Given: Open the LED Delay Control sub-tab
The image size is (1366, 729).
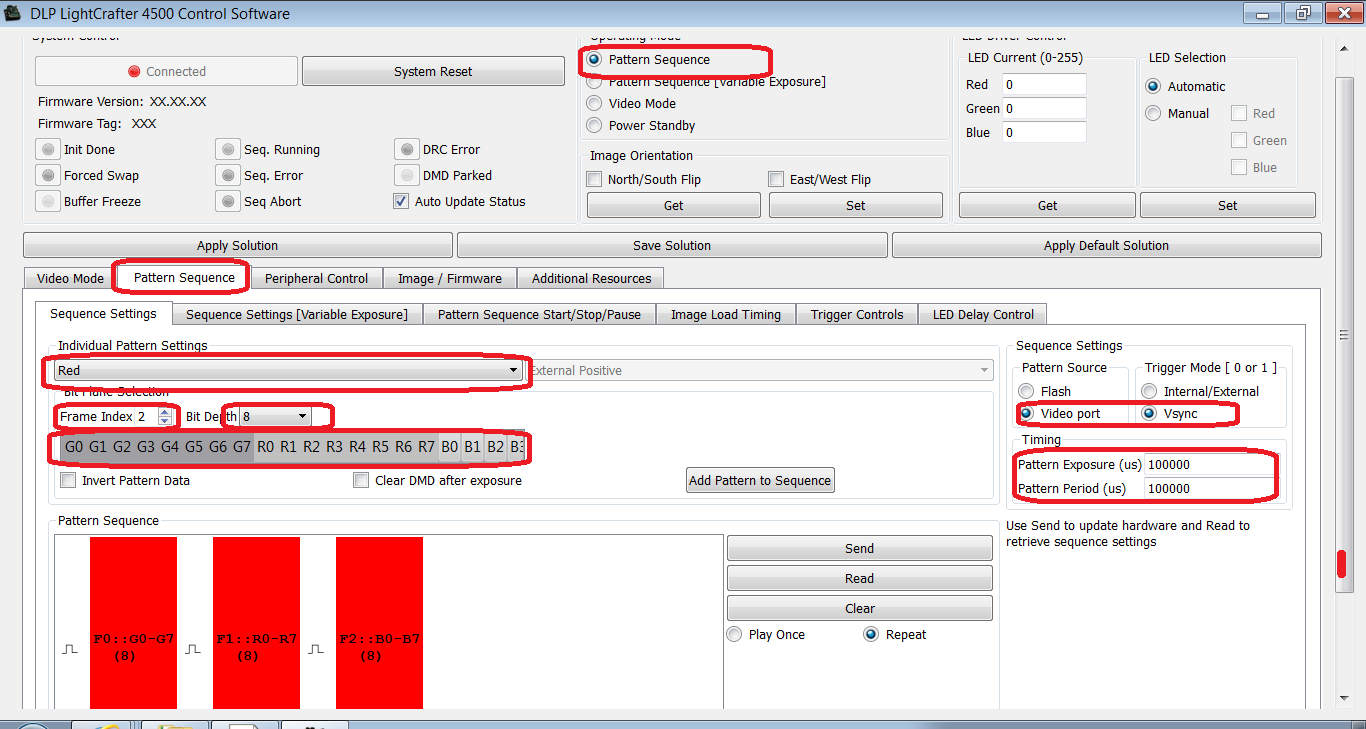Looking at the screenshot, I should tap(983, 315).
